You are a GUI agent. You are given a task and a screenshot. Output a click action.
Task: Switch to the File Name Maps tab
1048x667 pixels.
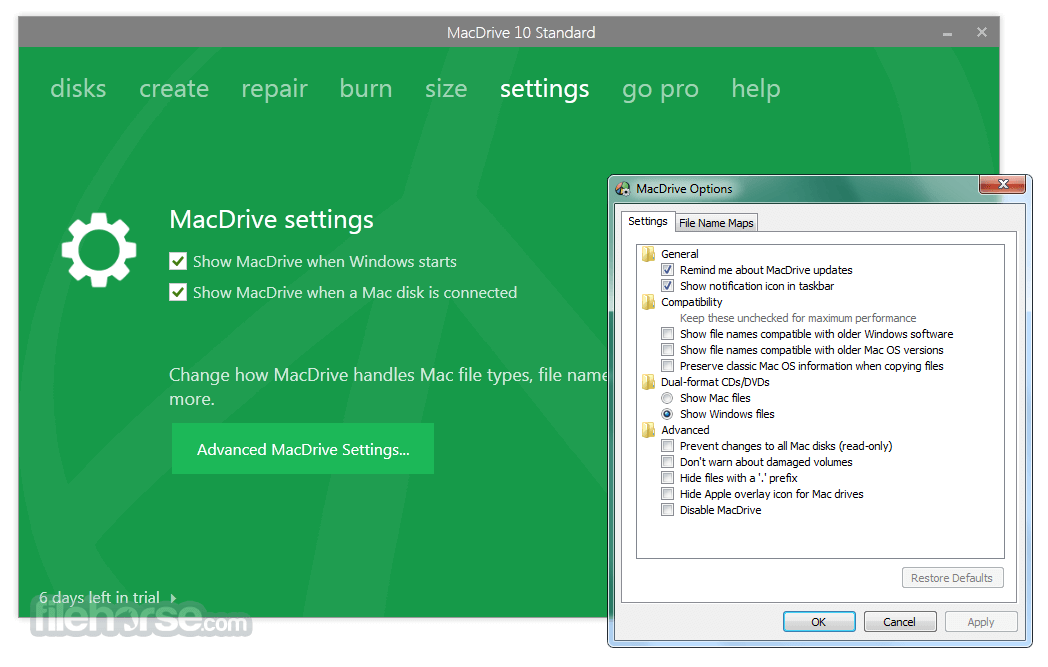point(716,223)
